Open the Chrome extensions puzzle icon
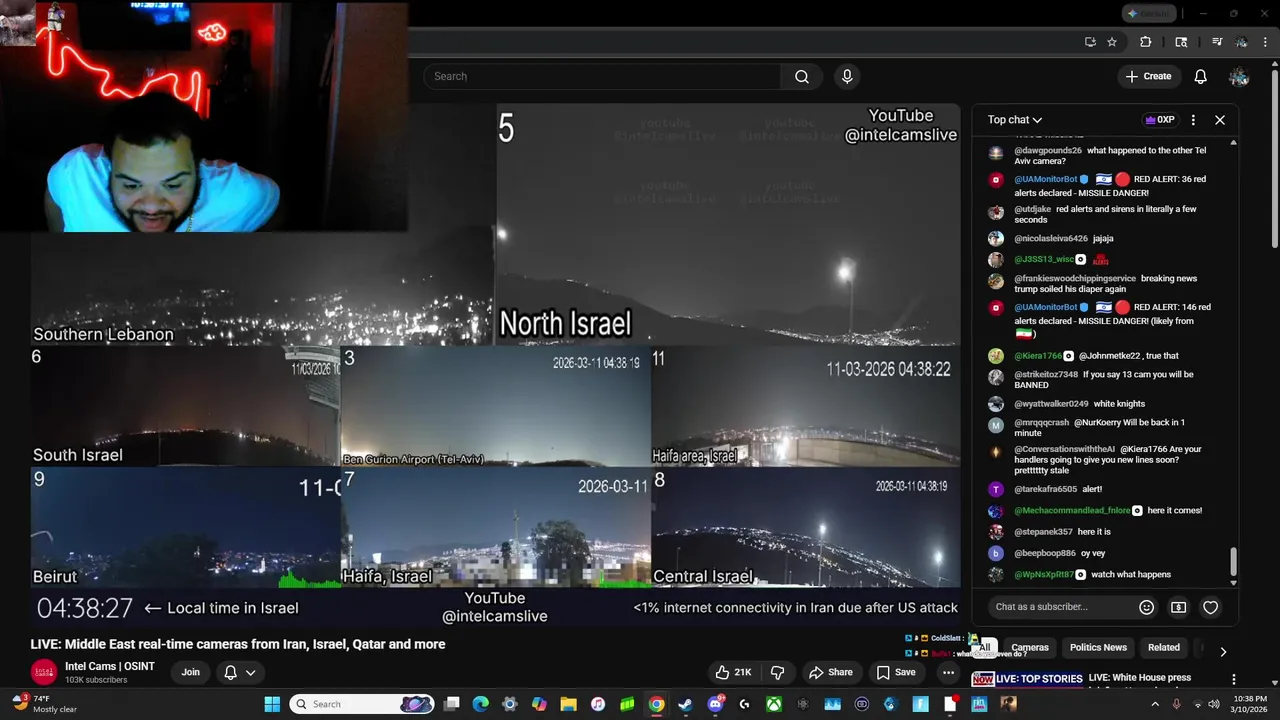The image size is (1280, 720). click(x=1146, y=42)
